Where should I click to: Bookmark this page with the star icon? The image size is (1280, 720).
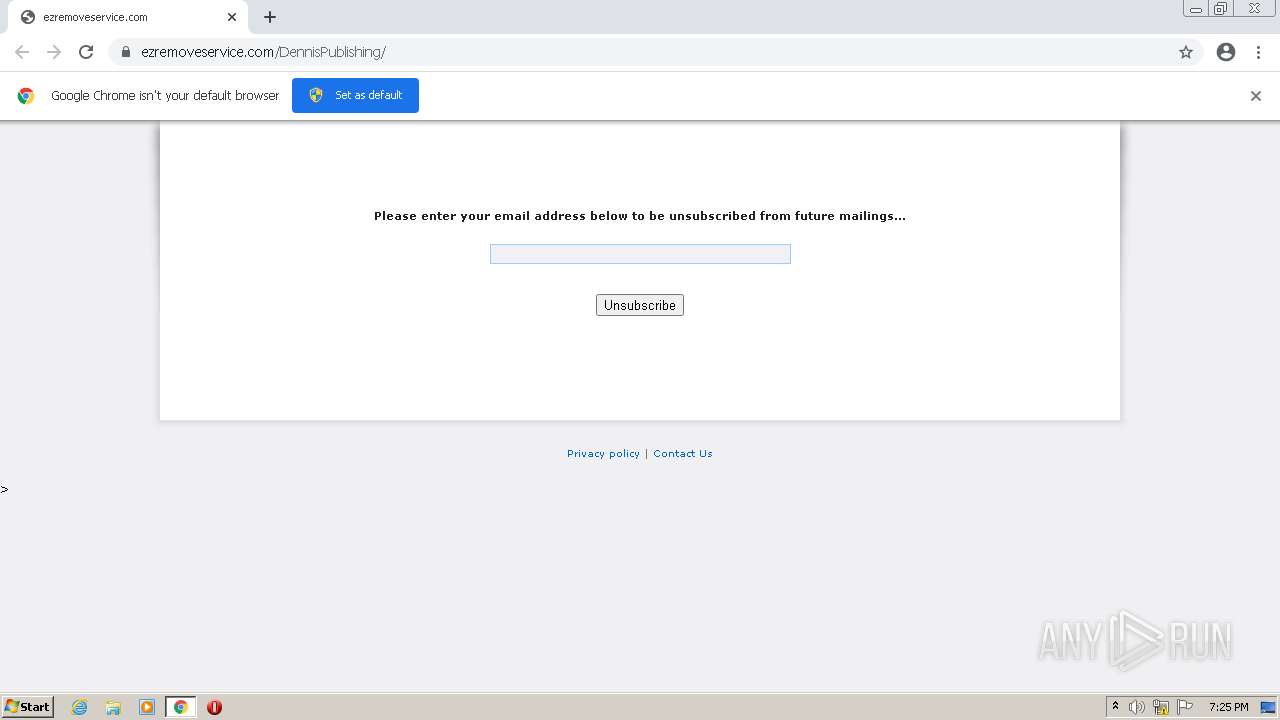1186,52
